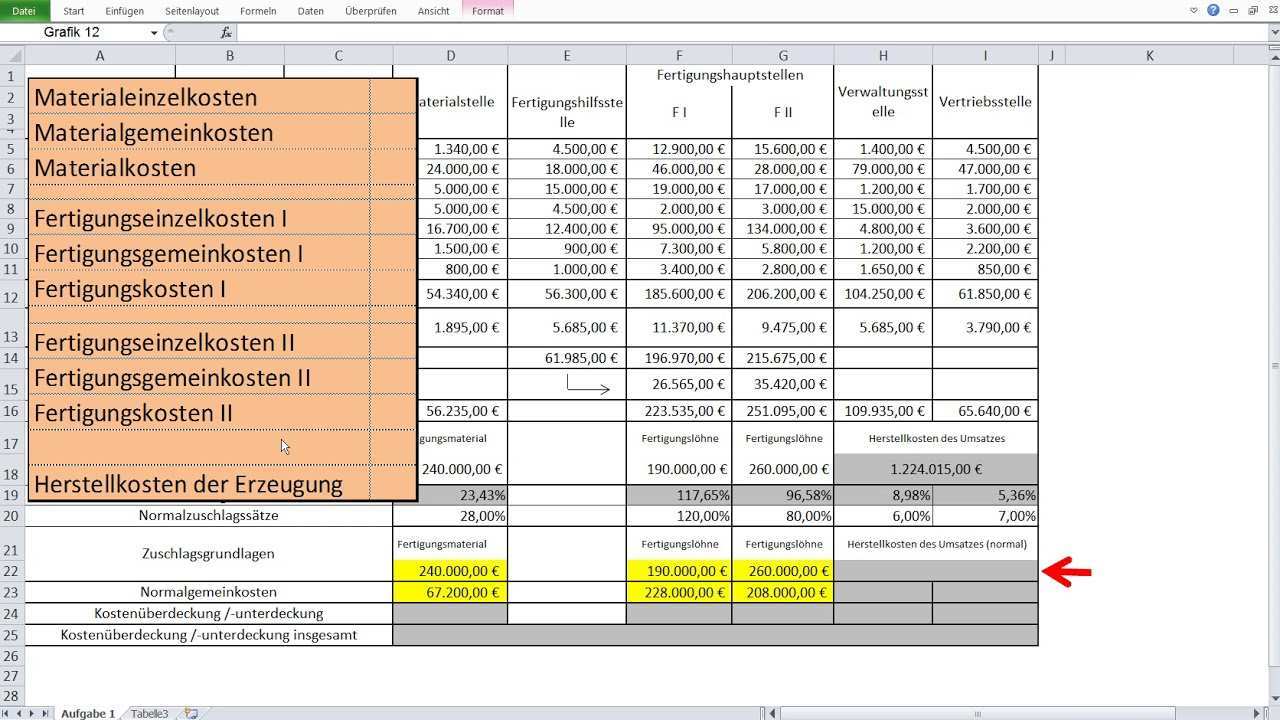The width and height of the screenshot is (1280, 720).
Task: Minimize the ribbon with the caret icon
Action: tap(1194, 10)
